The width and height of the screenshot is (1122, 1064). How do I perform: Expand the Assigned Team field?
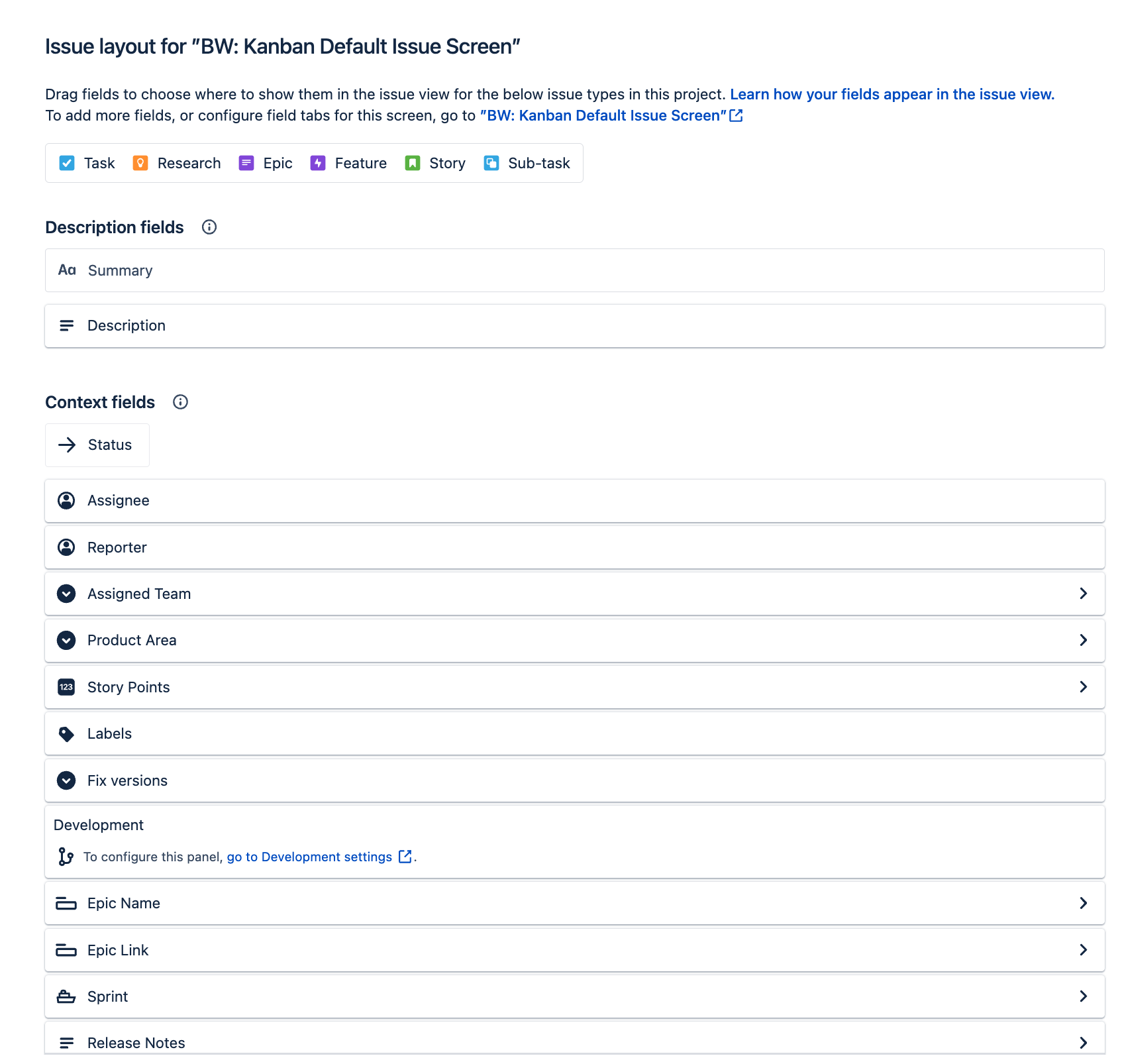coord(1084,594)
